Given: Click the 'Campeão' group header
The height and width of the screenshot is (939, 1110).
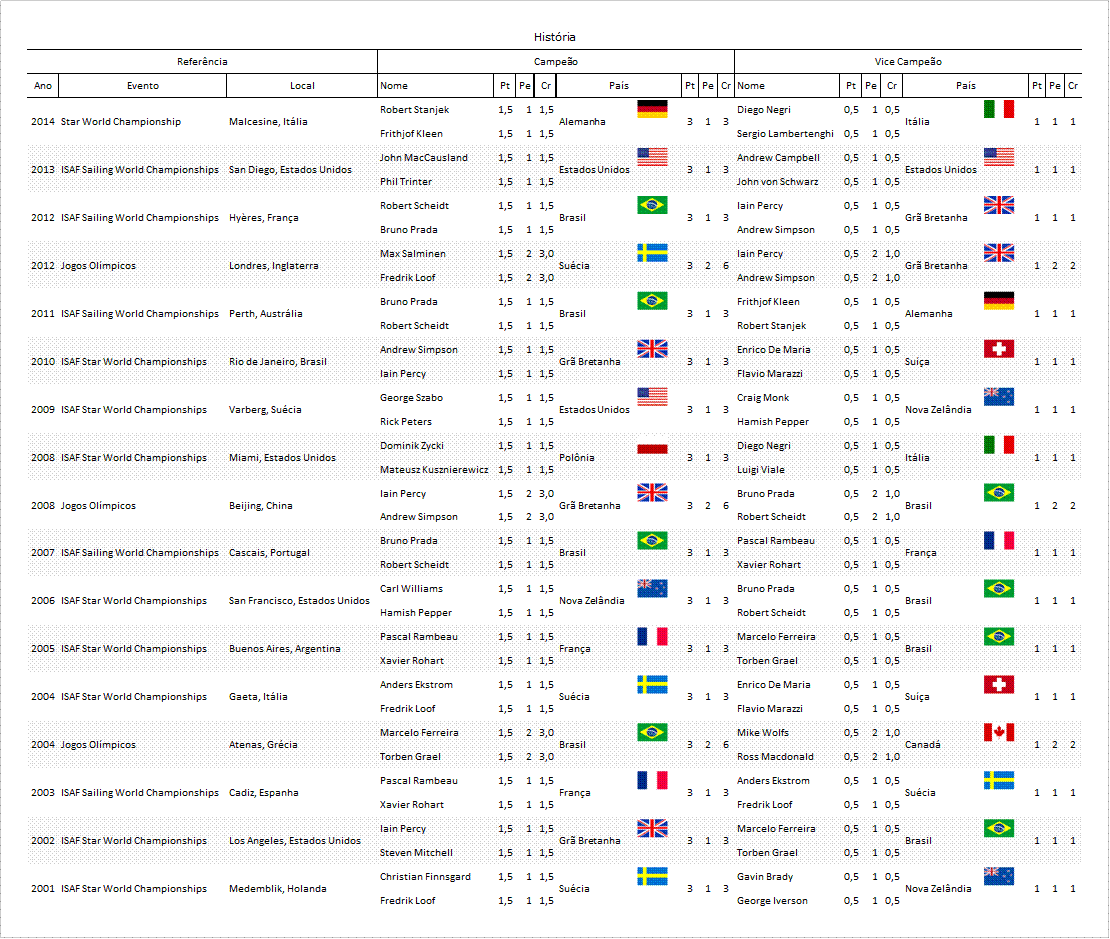Looking at the screenshot, I should [x=556, y=62].
